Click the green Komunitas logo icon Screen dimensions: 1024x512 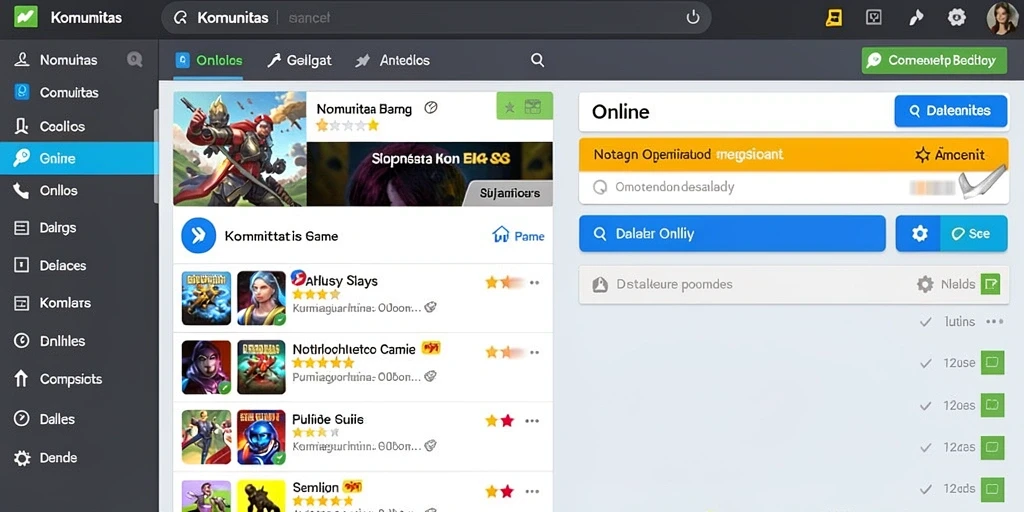click(x=25, y=17)
